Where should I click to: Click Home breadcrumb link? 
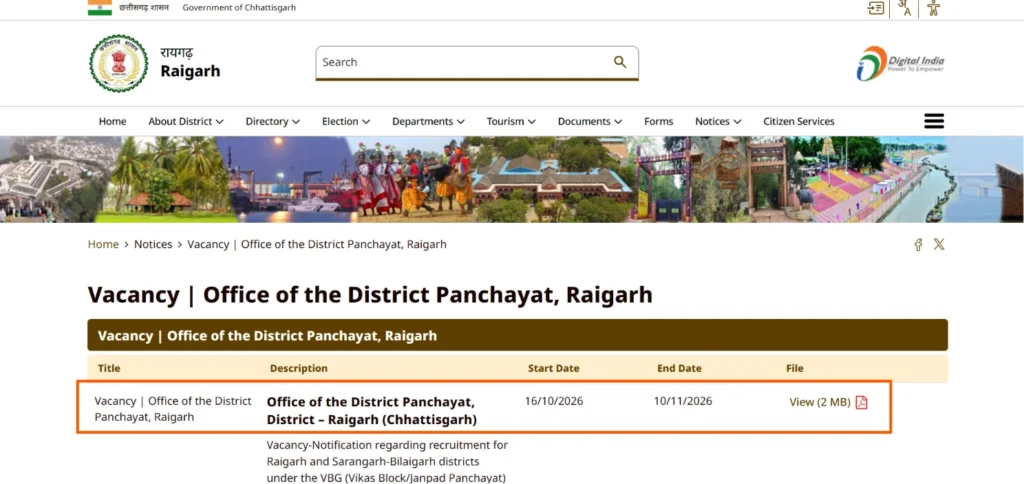[103, 244]
